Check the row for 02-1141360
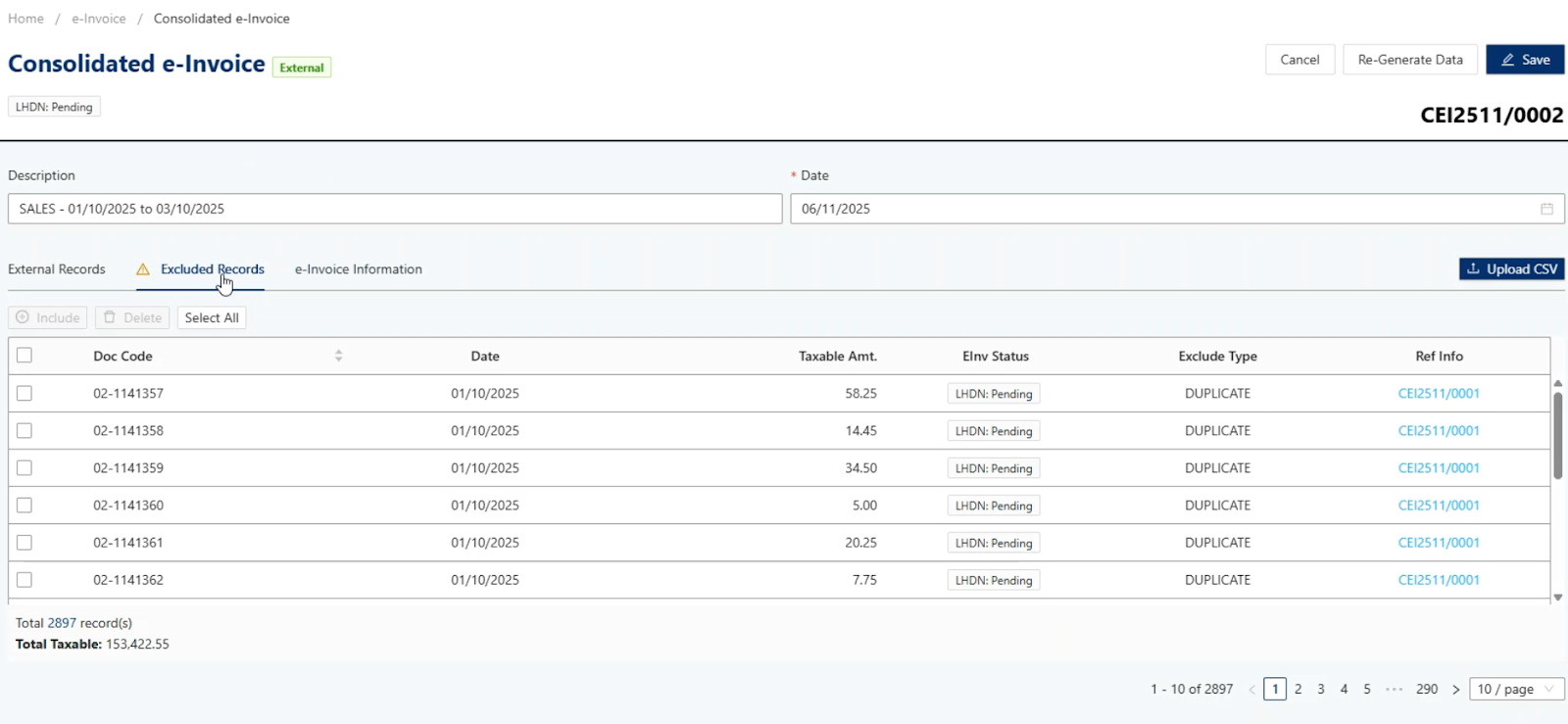Image resolution: width=1568 pixels, height=724 pixels. coord(24,505)
